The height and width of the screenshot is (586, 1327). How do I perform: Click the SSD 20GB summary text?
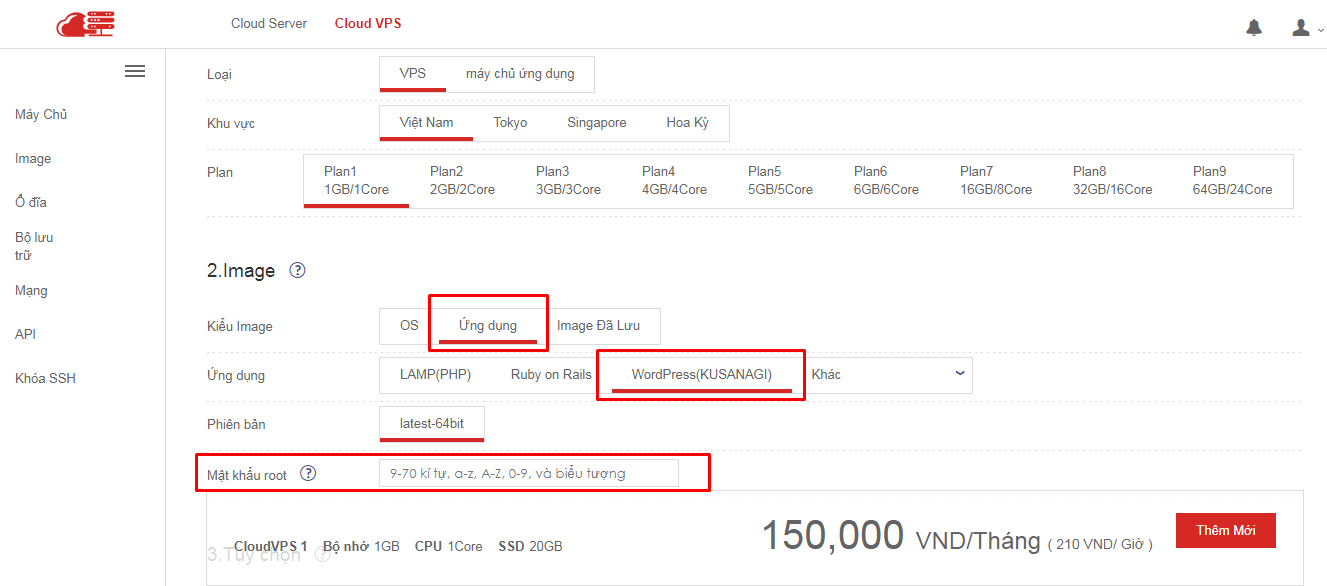(529, 546)
